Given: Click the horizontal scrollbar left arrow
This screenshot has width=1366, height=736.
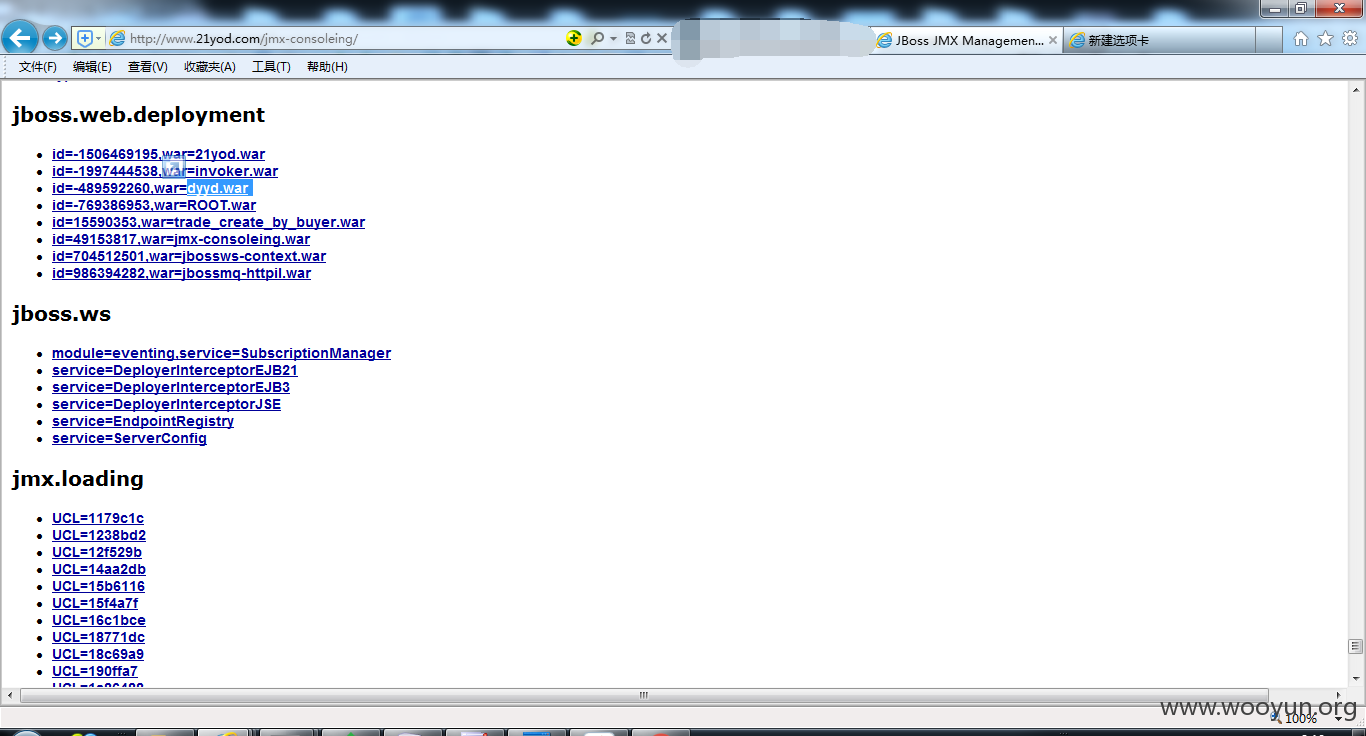Looking at the screenshot, I should point(10,695).
